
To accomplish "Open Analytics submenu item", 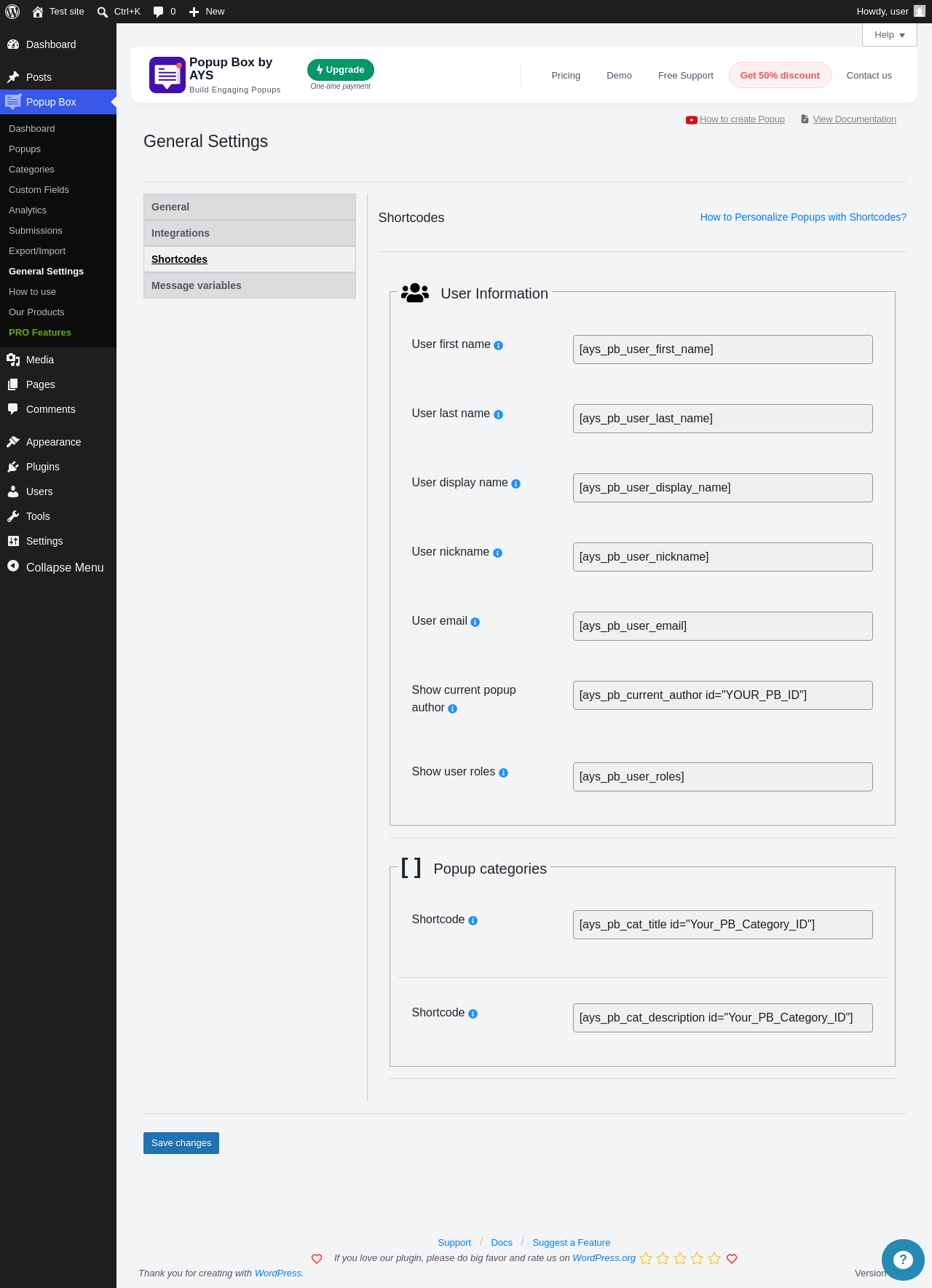I will click(x=28, y=210).
